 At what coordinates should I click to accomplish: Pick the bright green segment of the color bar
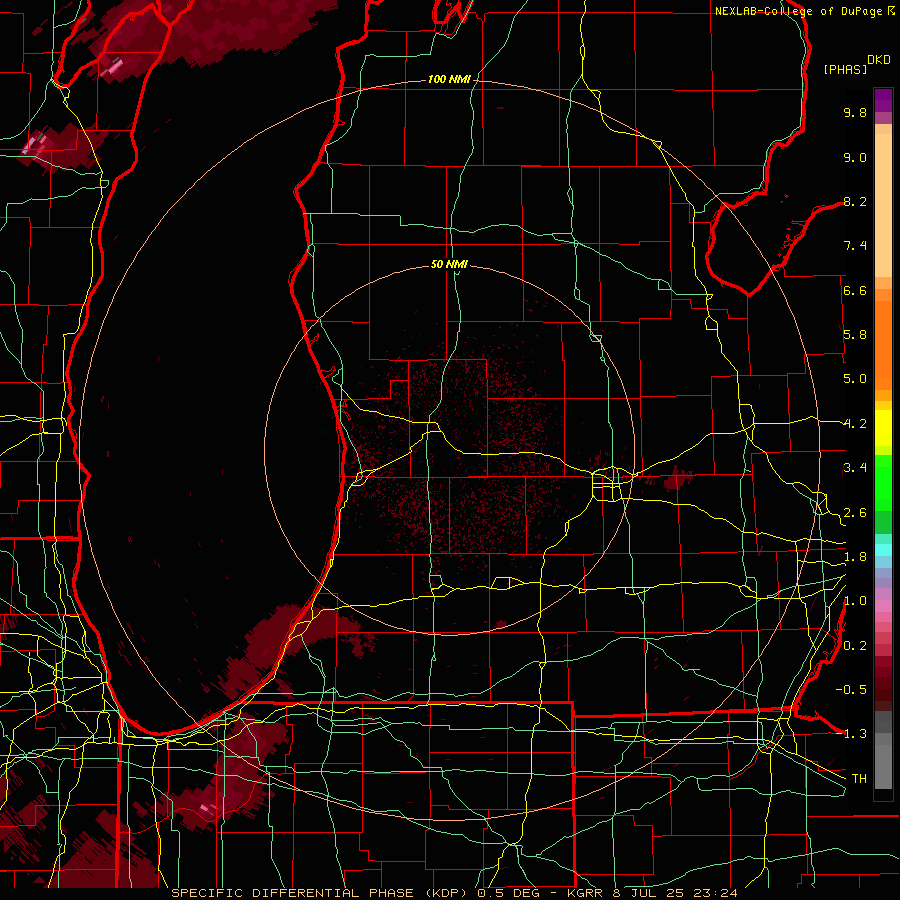883,483
